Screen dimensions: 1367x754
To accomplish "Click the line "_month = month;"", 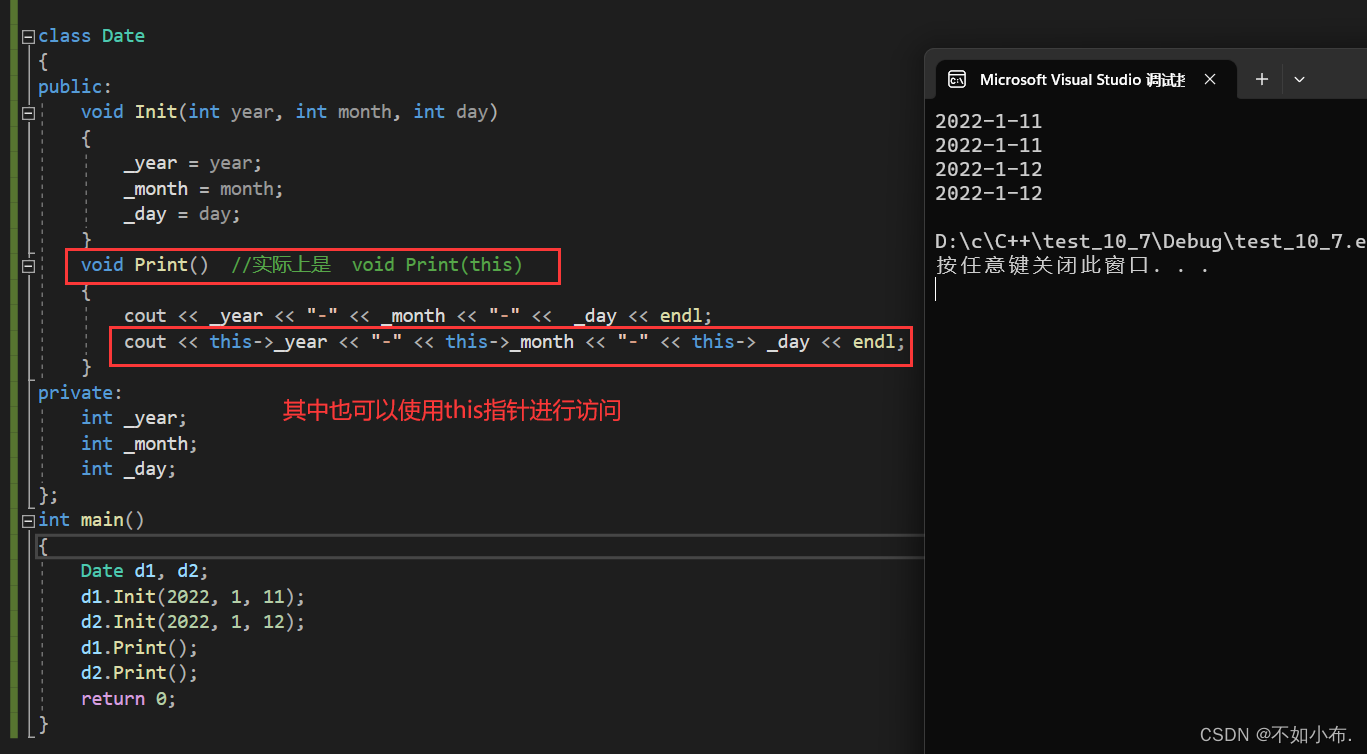I will point(204,188).
